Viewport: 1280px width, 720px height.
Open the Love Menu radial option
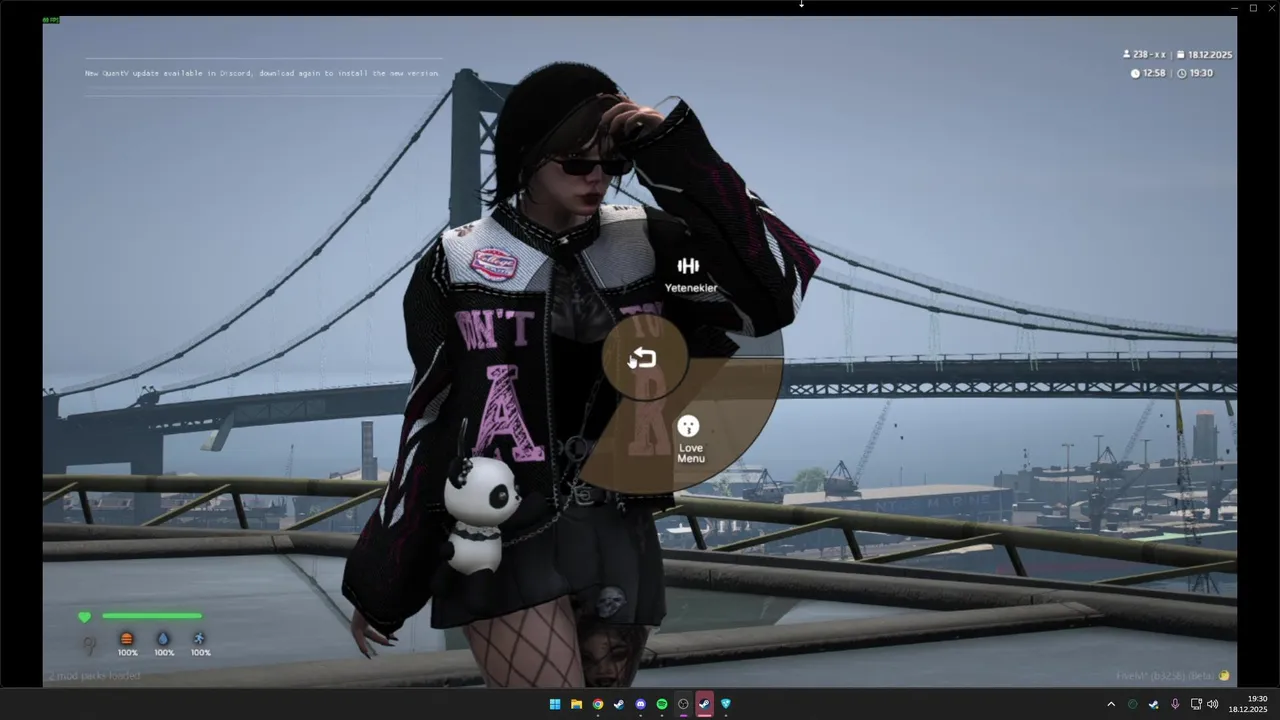point(690,440)
